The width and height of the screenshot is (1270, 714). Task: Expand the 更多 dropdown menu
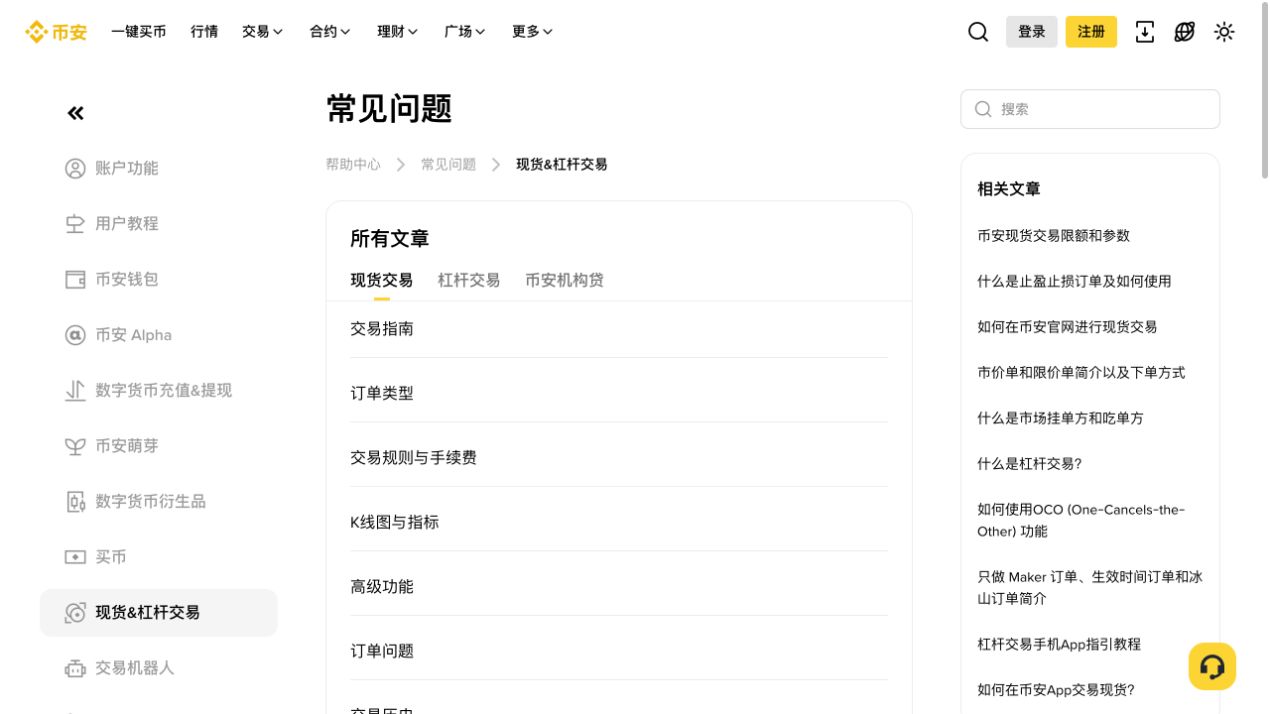pos(533,32)
